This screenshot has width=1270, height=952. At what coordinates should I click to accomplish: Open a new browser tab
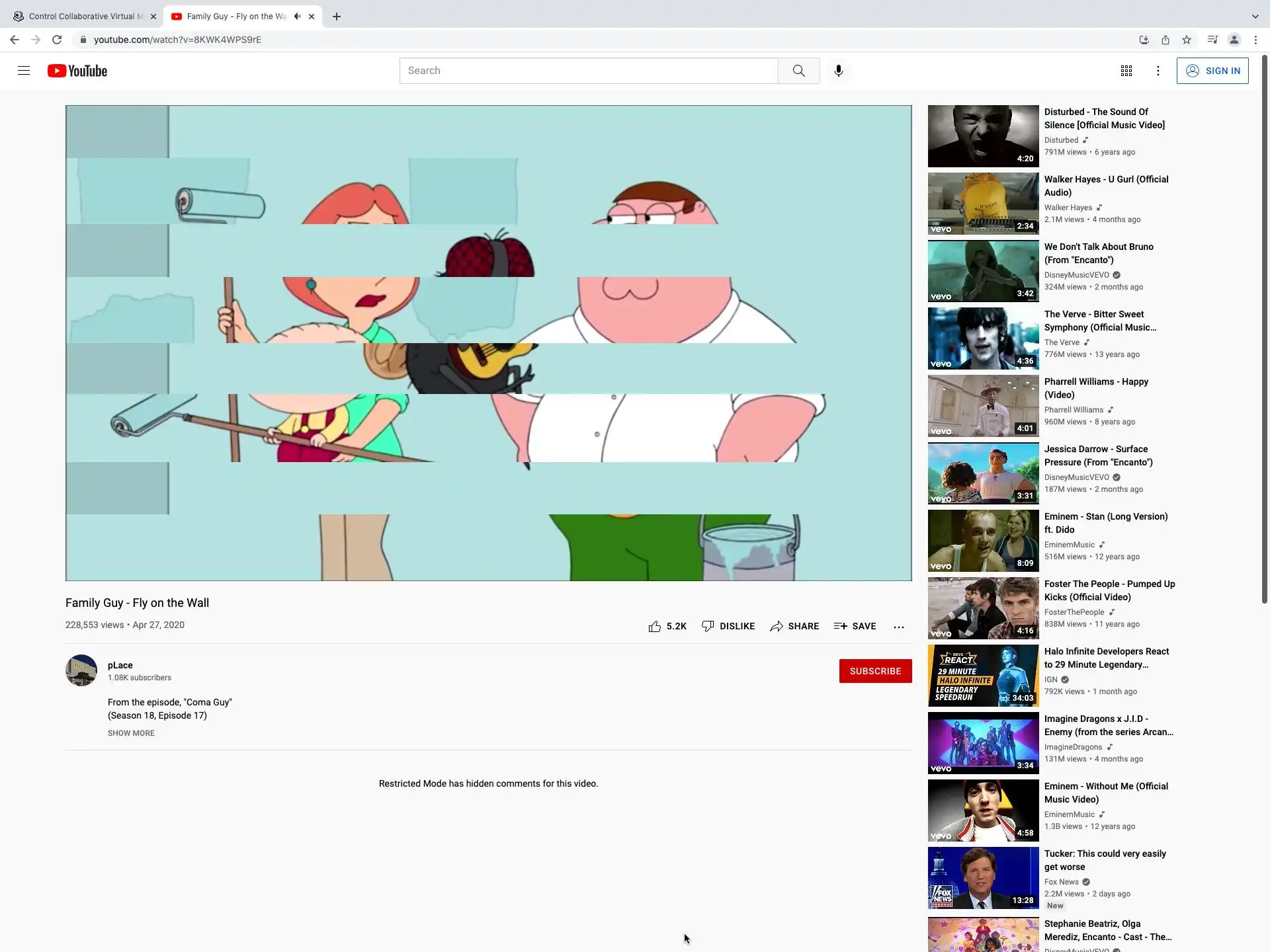[337, 17]
